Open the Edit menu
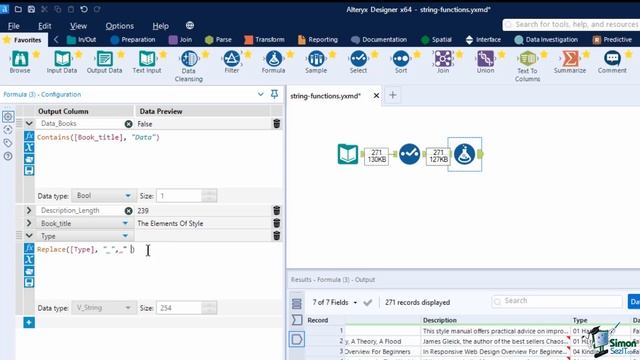 tap(44, 26)
